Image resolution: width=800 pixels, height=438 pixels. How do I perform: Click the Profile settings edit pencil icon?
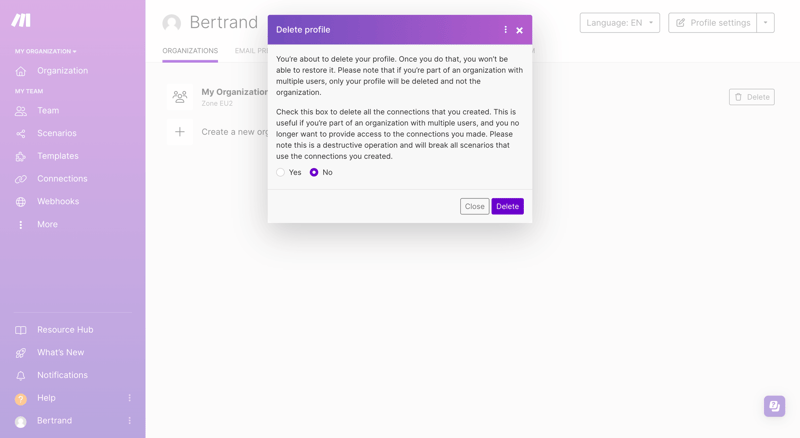point(680,23)
